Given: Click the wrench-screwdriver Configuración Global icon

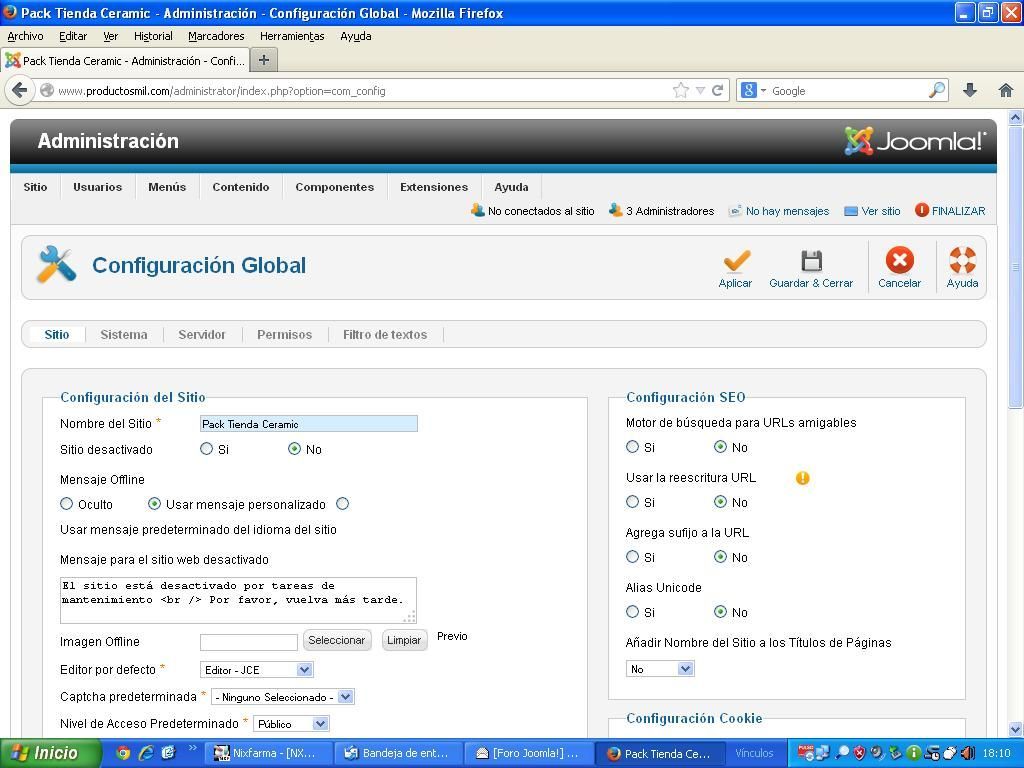Looking at the screenshot, I should click(x=56, y=264).
